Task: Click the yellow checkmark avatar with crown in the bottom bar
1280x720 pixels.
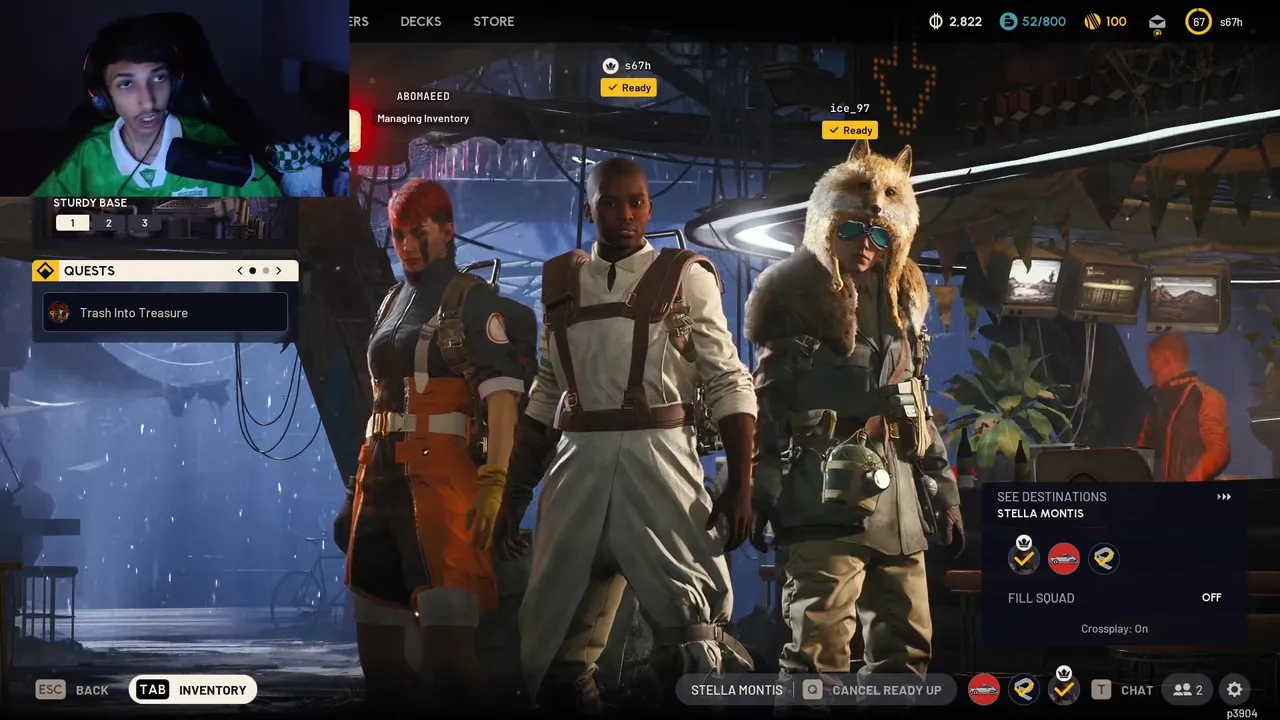Action: pyautogui.click(x=1063, y=688)
